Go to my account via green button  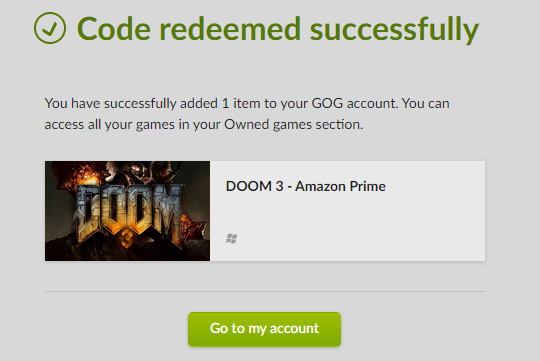point(264,329)
